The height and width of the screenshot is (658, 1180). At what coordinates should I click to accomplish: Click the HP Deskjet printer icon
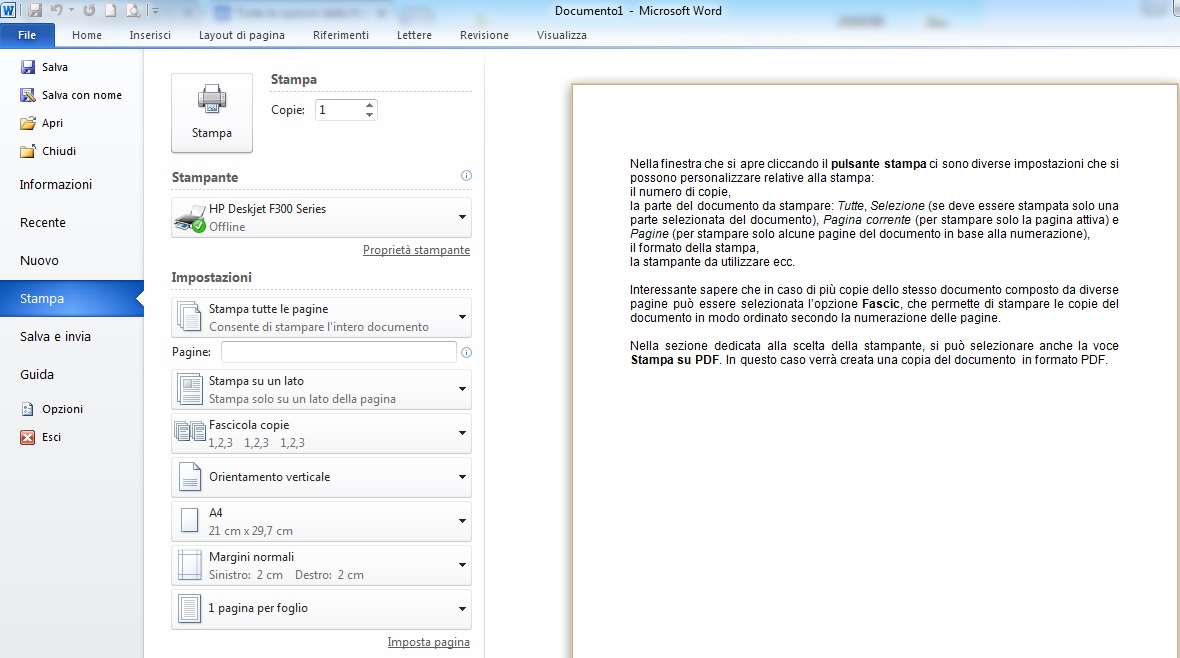coord(190,218)
